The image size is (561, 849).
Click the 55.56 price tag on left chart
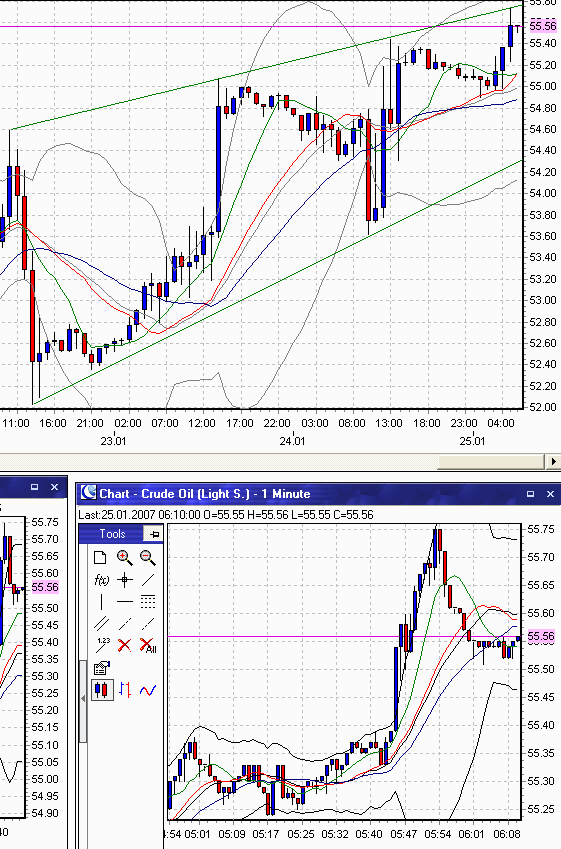45,587
